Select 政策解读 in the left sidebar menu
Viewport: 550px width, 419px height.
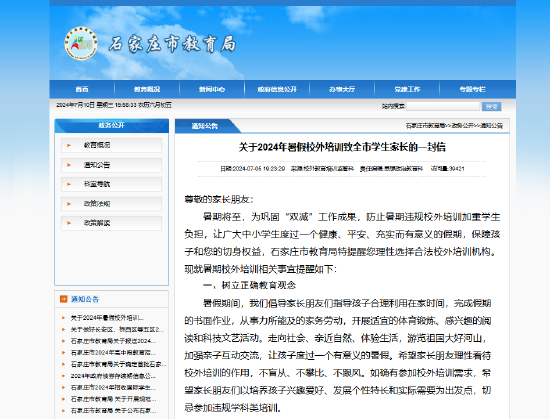pos(112,223)
